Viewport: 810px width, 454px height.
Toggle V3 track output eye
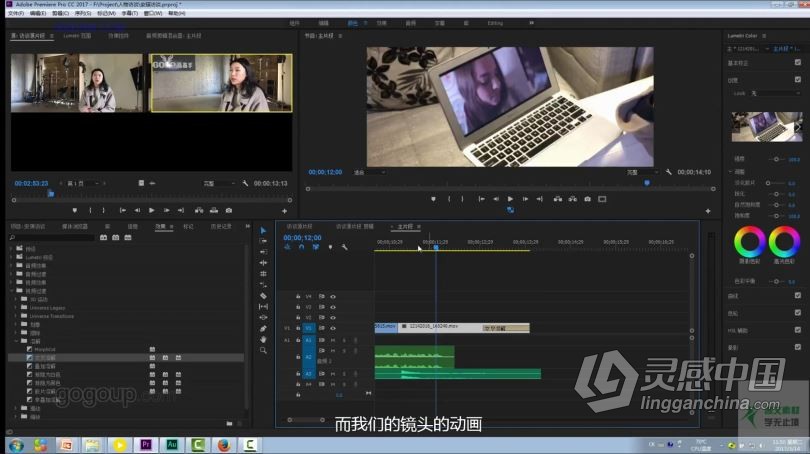click(333, 307)
